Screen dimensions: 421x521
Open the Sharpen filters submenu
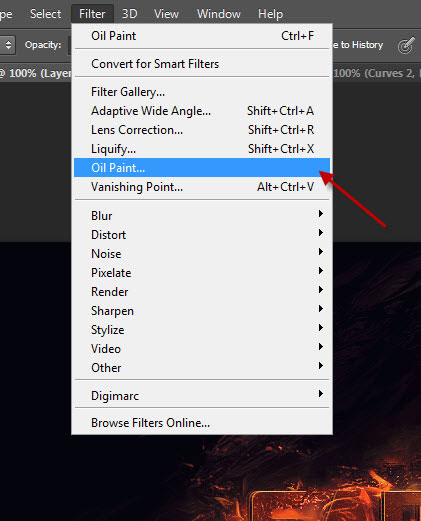click(202, 311)
